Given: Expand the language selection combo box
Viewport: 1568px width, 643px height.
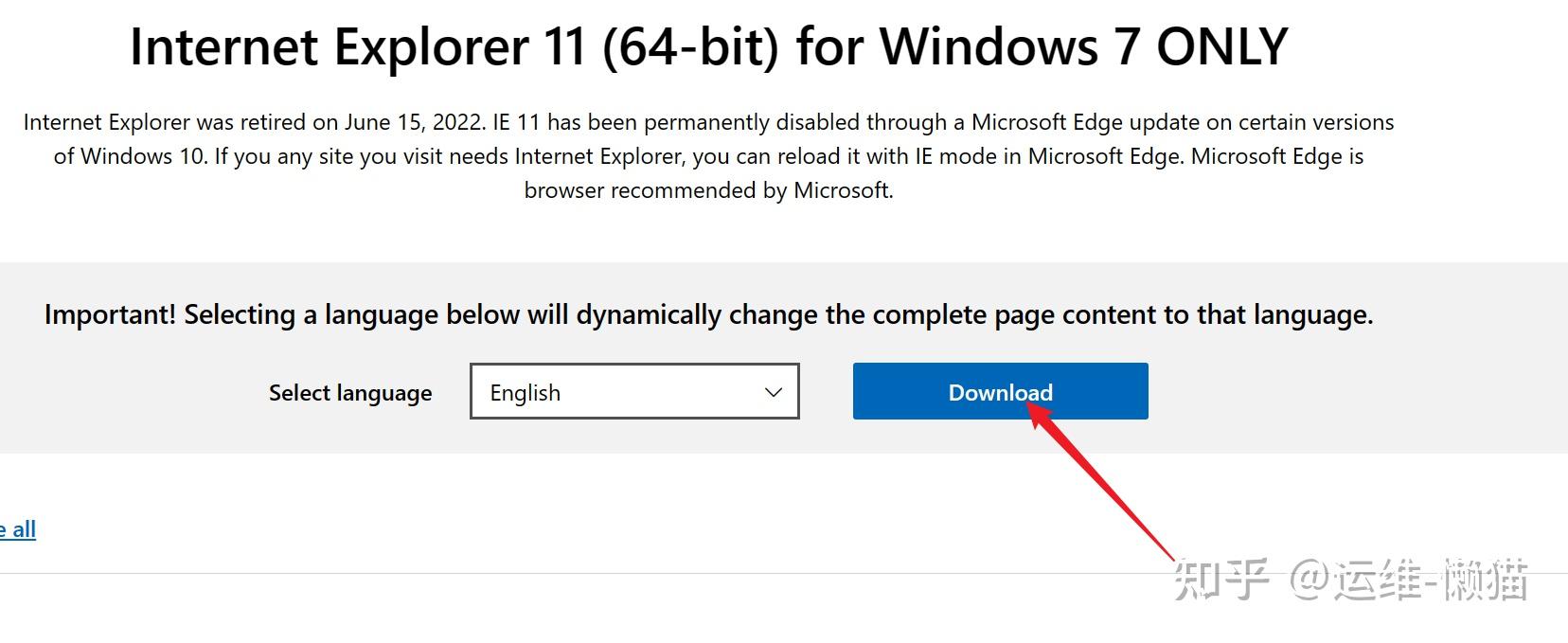Looking at the screenshot, I should (634, 391).
